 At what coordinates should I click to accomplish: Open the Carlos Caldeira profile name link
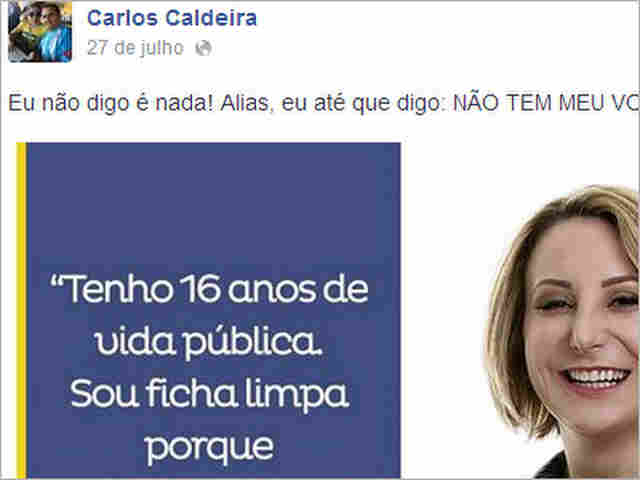[x=172, y=18]
